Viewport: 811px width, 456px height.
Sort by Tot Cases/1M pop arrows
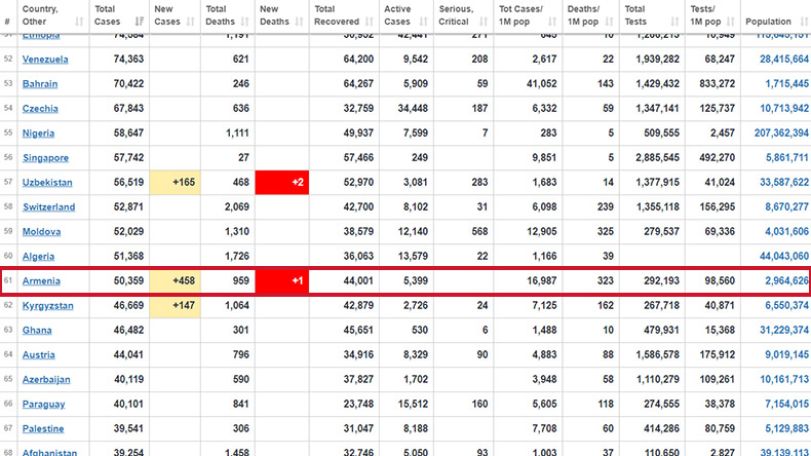coord(552,22)
